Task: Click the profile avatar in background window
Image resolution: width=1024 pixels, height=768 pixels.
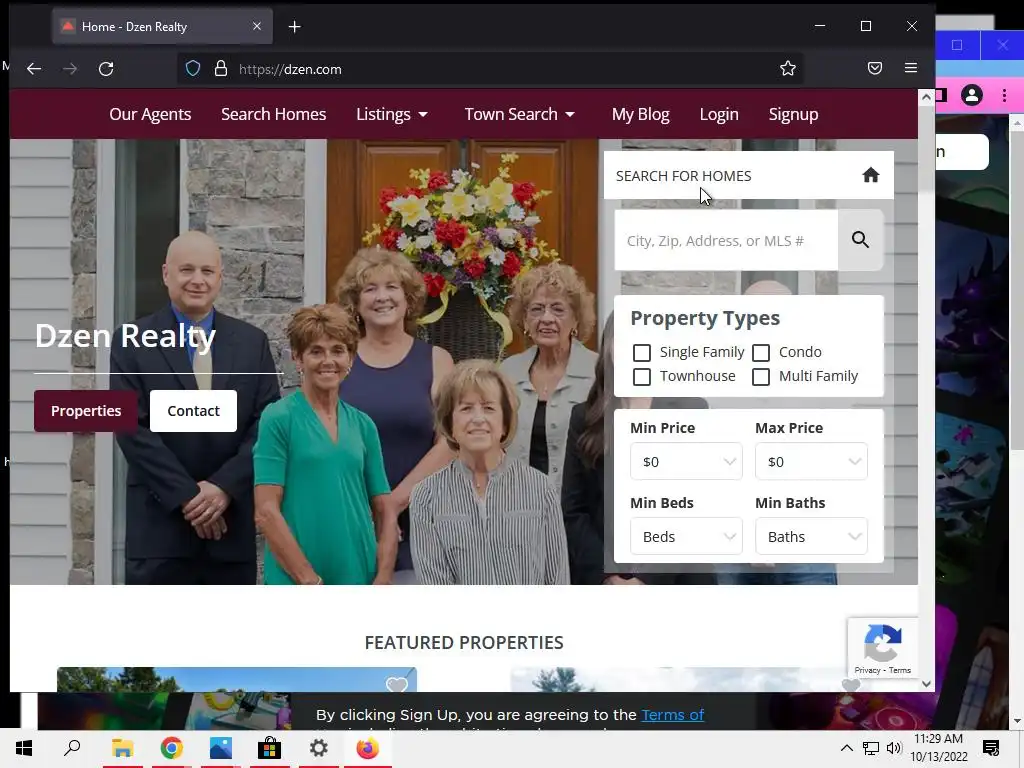Action: [972, 95]
